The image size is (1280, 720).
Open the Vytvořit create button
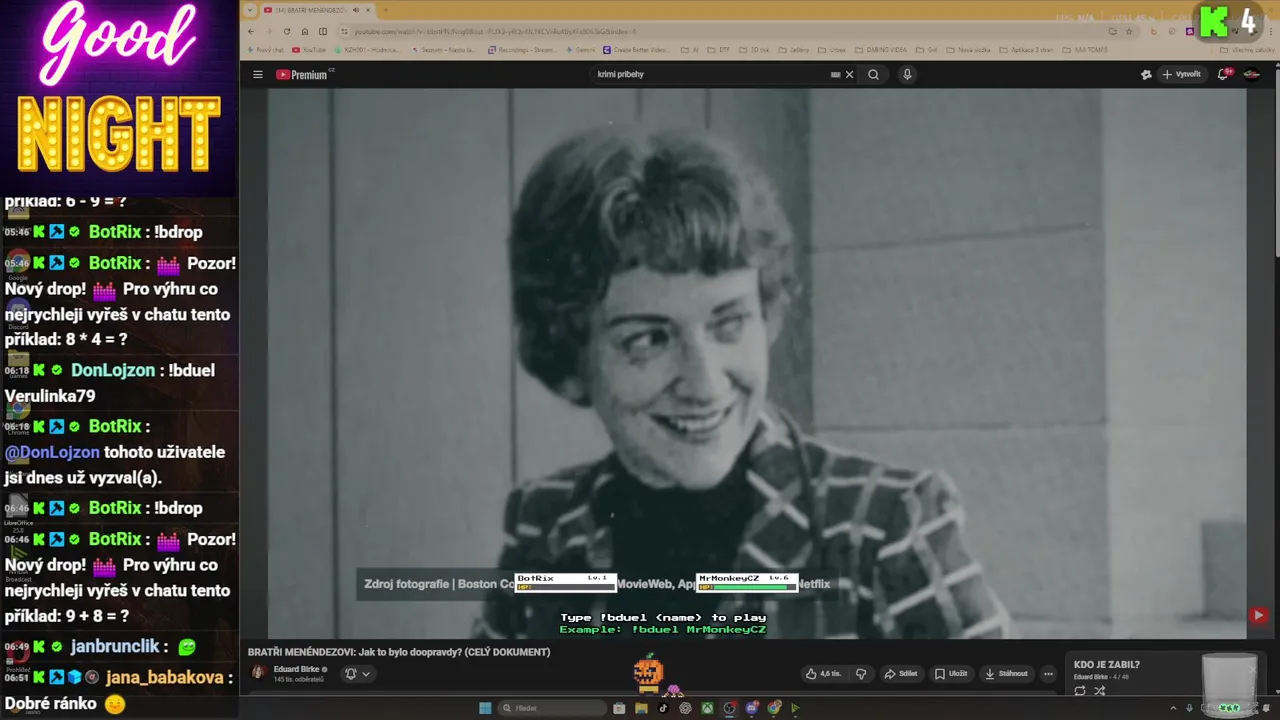[1181, 74]
